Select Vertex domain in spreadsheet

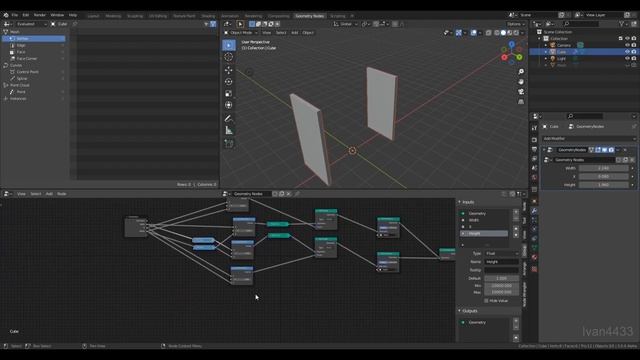point(34,39)
